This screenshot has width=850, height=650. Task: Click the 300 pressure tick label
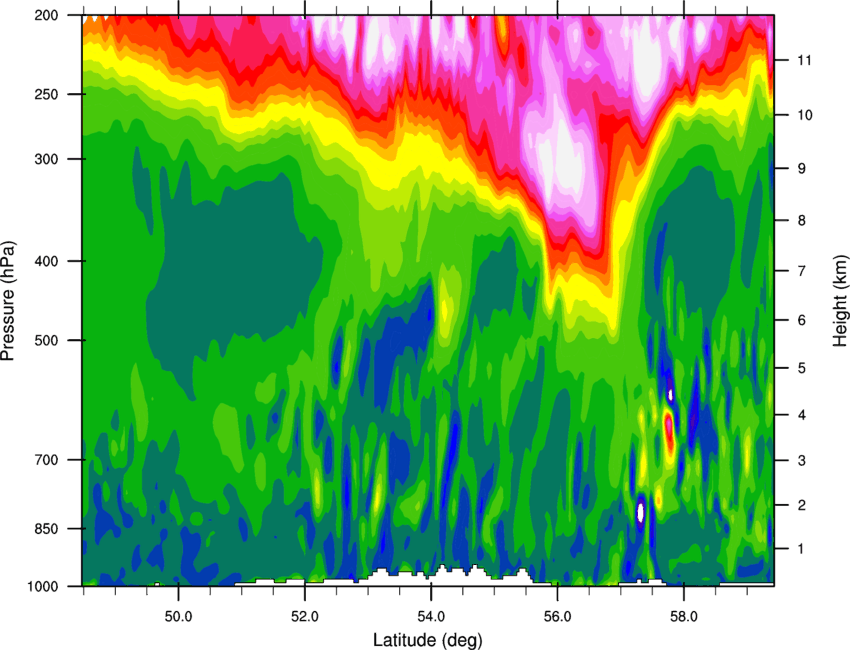coord(47,159)
